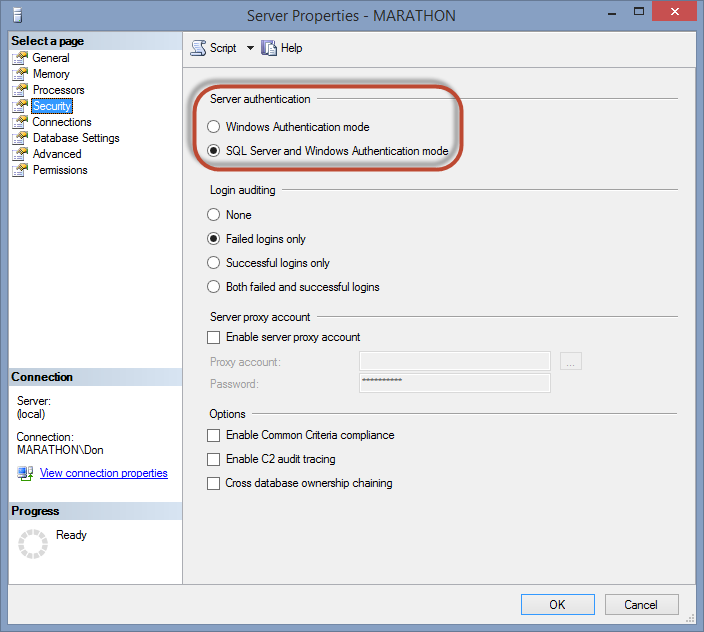Click the Processors page icon

(20, 90)
